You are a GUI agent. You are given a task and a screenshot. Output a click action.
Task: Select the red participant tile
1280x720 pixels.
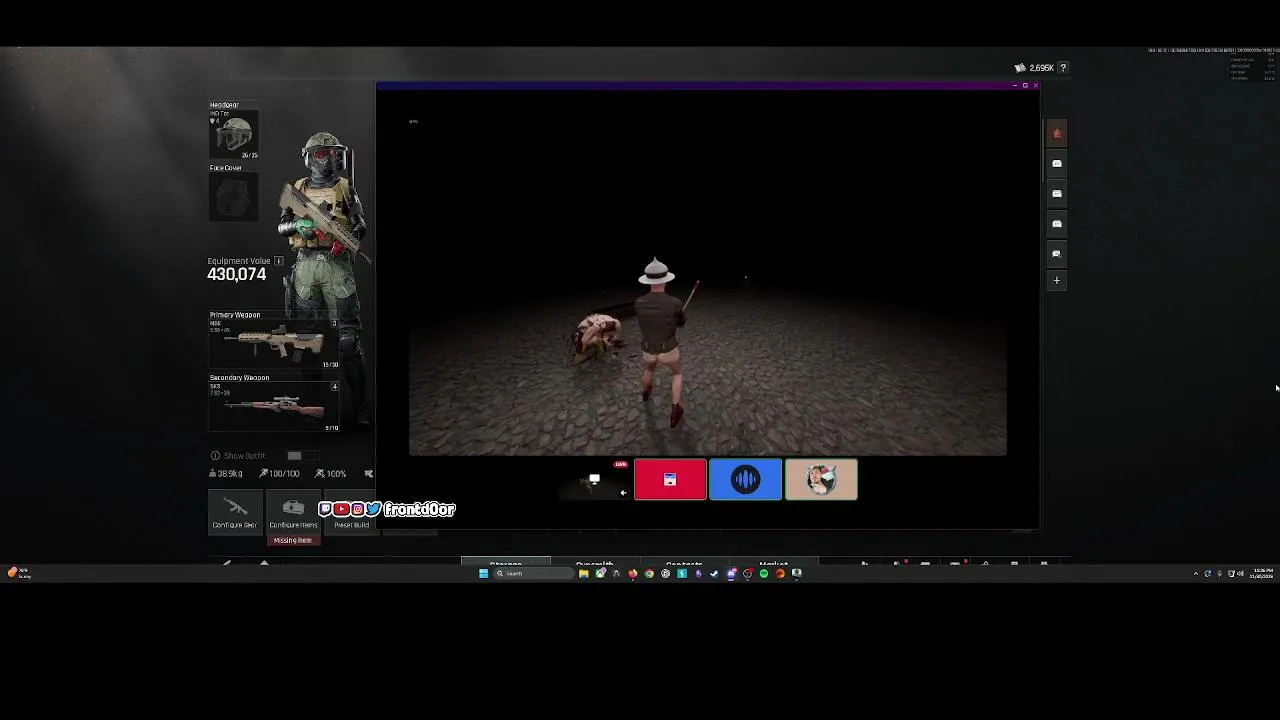tap(670, 480)
